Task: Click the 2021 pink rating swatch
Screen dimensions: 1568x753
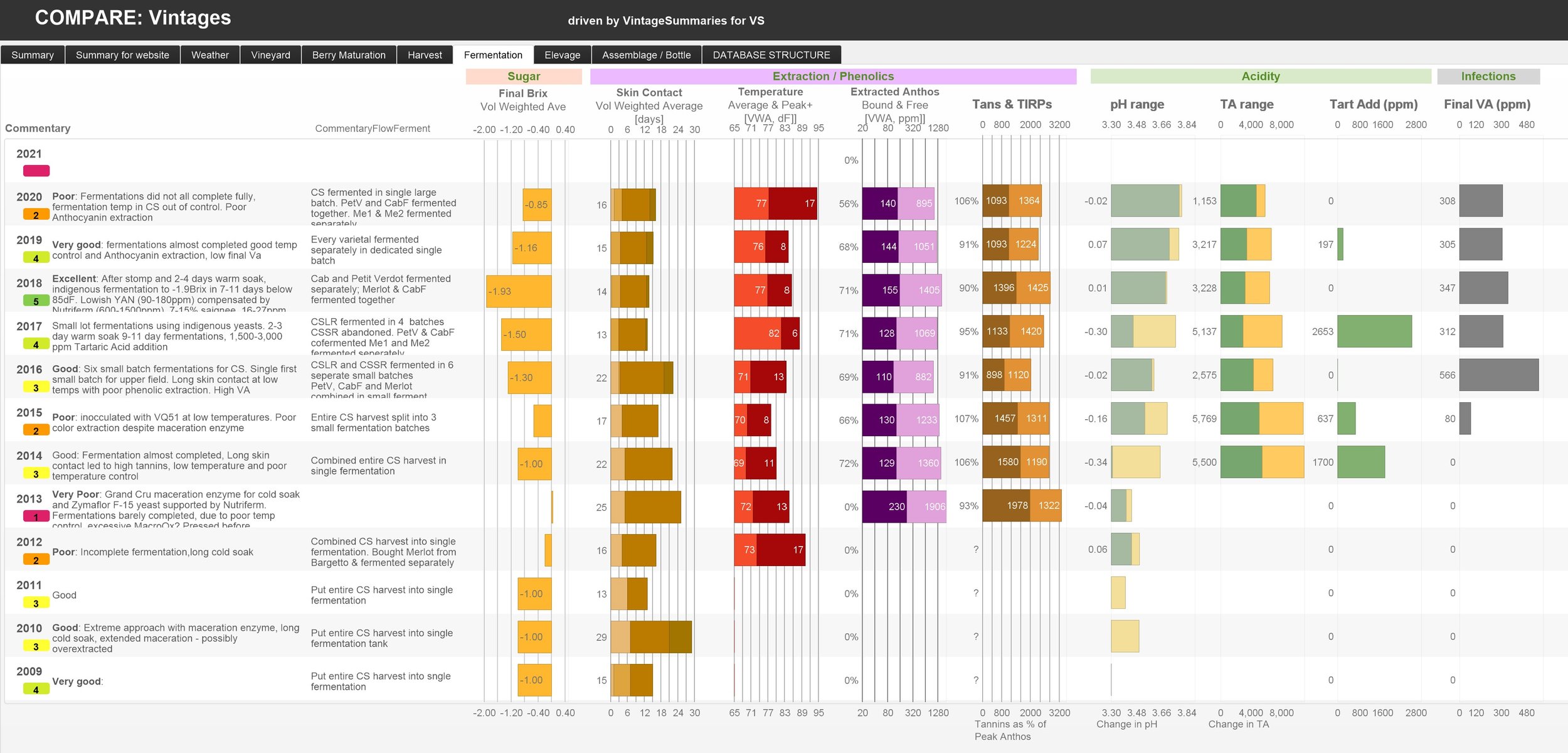Action: (36, 171)
